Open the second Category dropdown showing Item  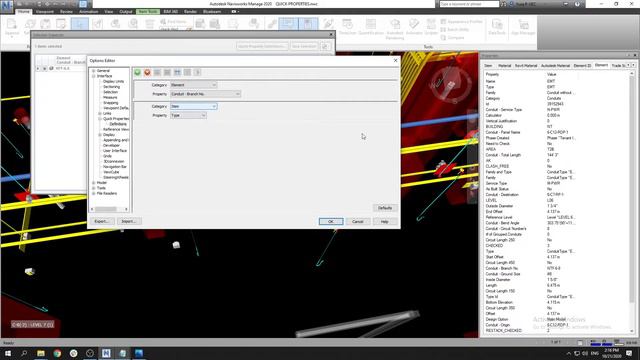point(193,106)
